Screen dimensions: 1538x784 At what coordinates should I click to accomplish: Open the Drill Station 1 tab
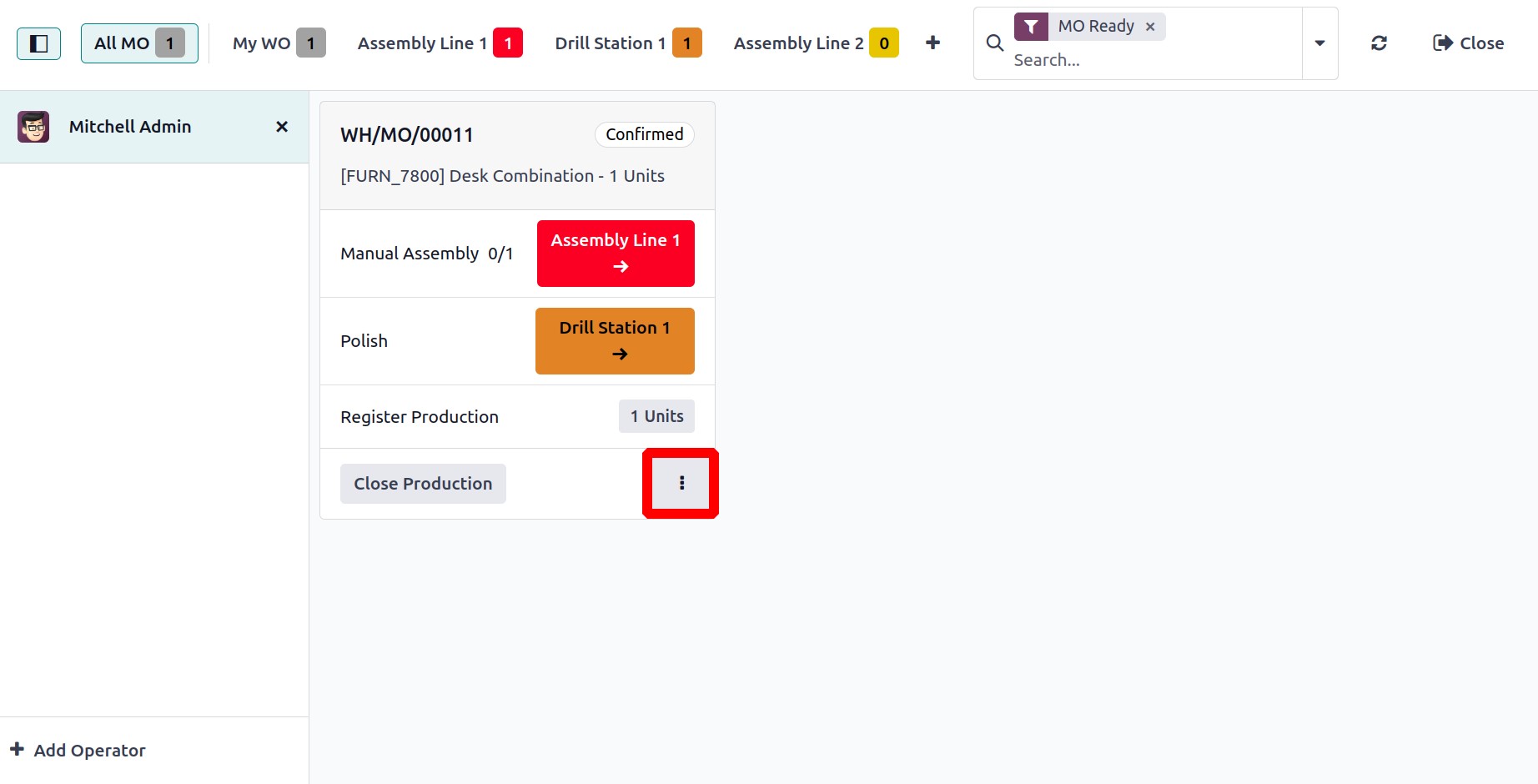pyautogui.click(x=628, y=43)
